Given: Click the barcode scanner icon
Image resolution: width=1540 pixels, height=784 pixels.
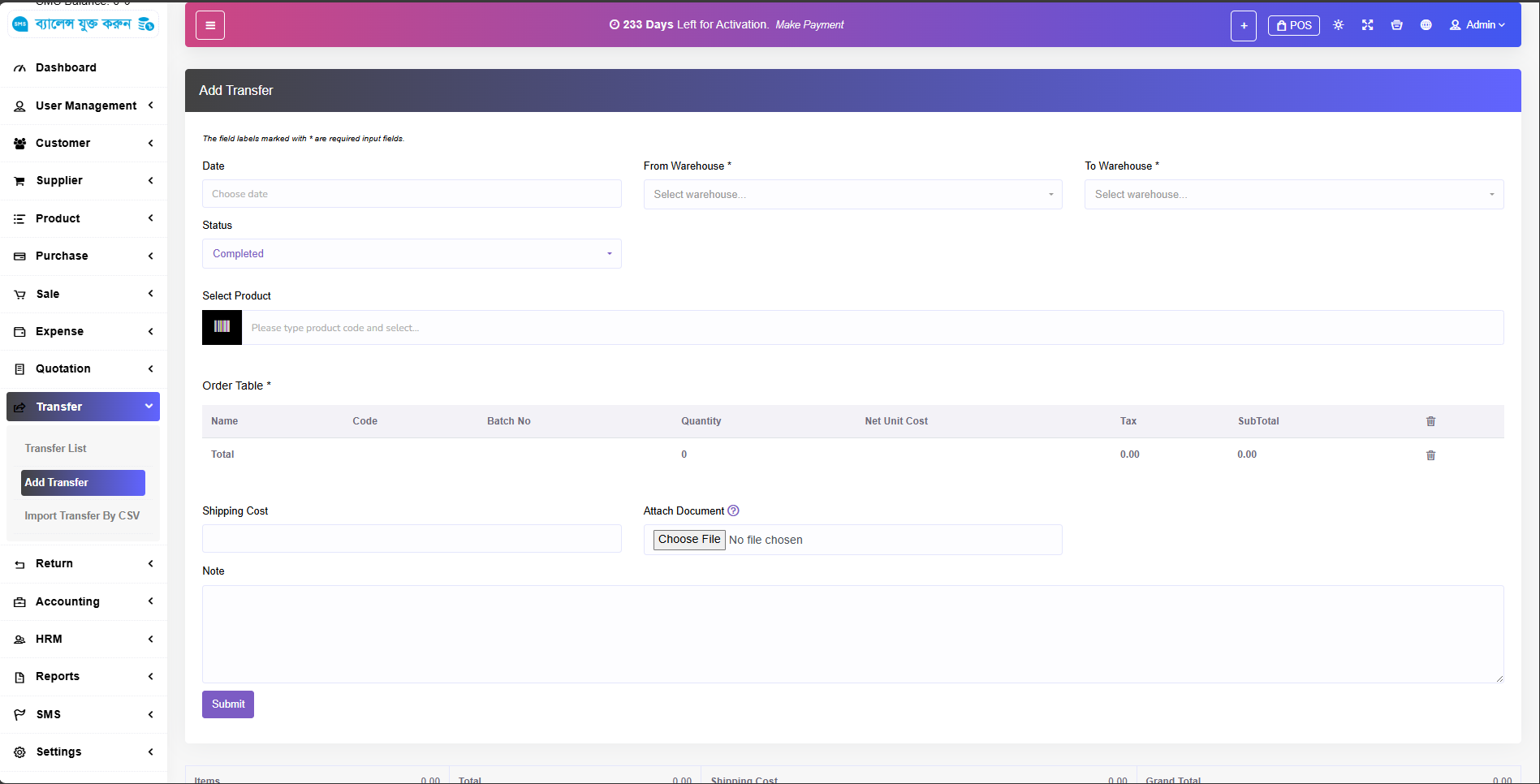Looking at the screenshot, I should coord(222,327).
